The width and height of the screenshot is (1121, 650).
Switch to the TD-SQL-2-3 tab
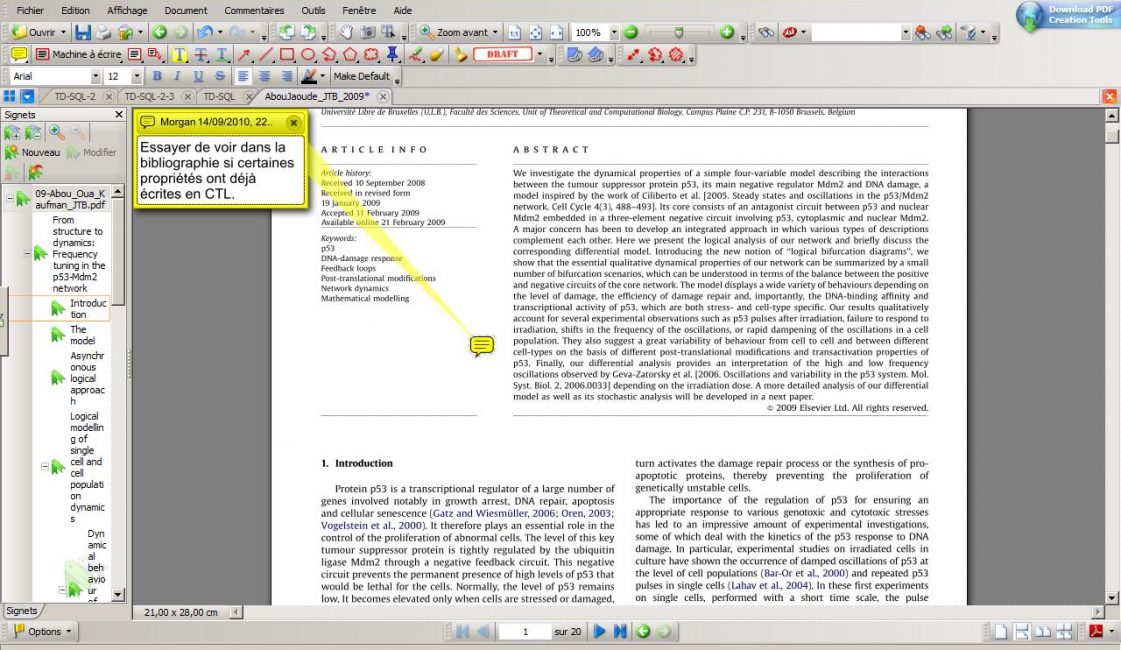coord(149,96)
